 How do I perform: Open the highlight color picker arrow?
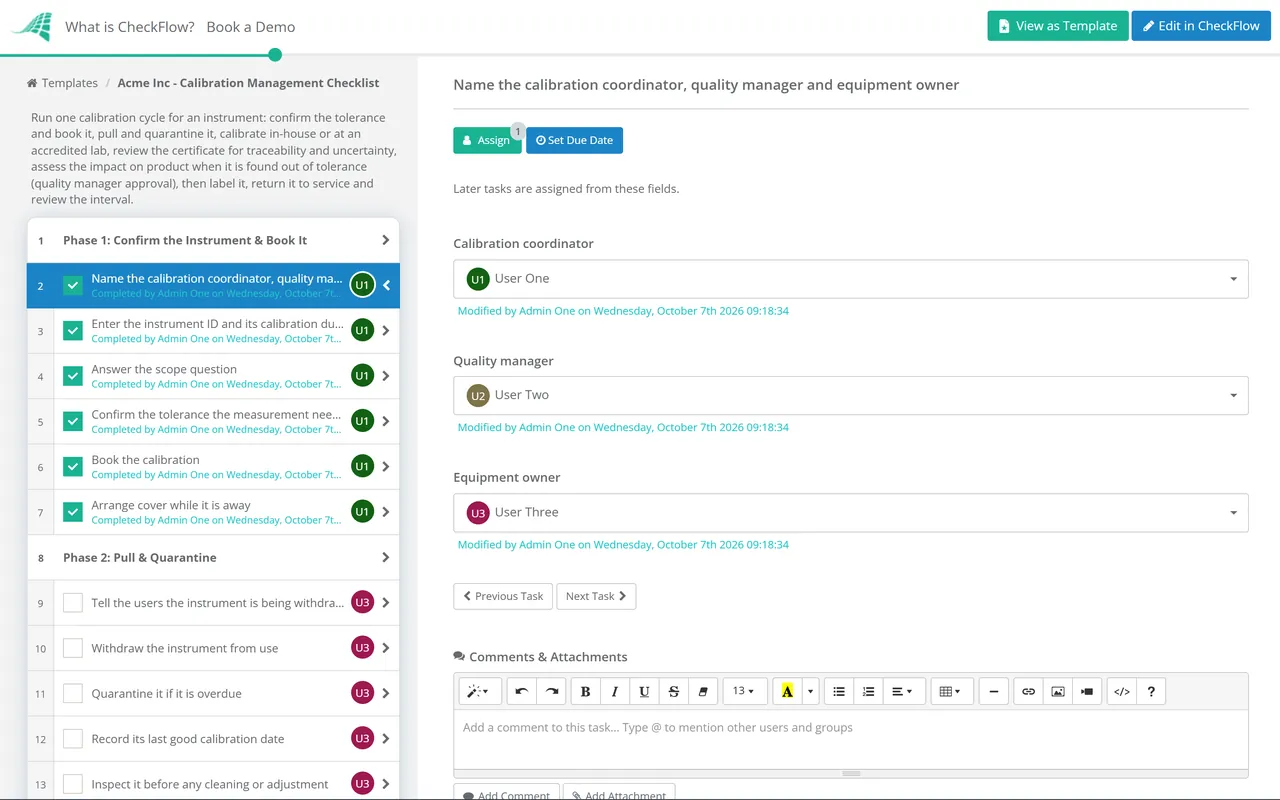[x=811, y=691]
